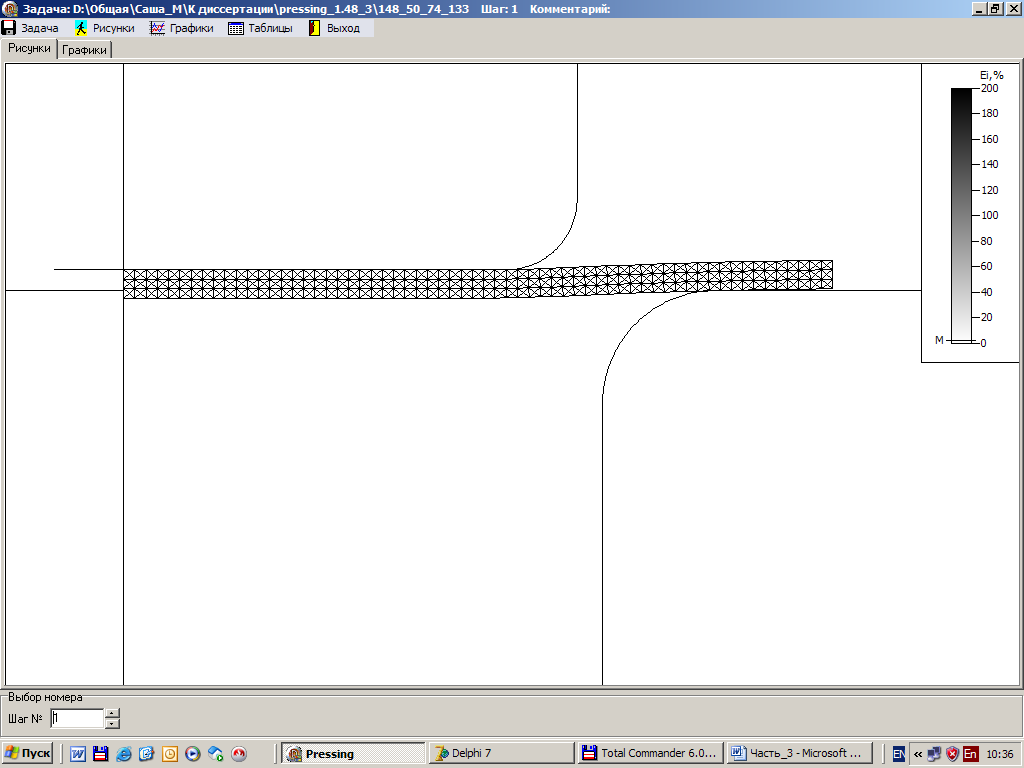Click the Шаг № input field
The height and width of the screenshot is (768, 1024).
77,718
